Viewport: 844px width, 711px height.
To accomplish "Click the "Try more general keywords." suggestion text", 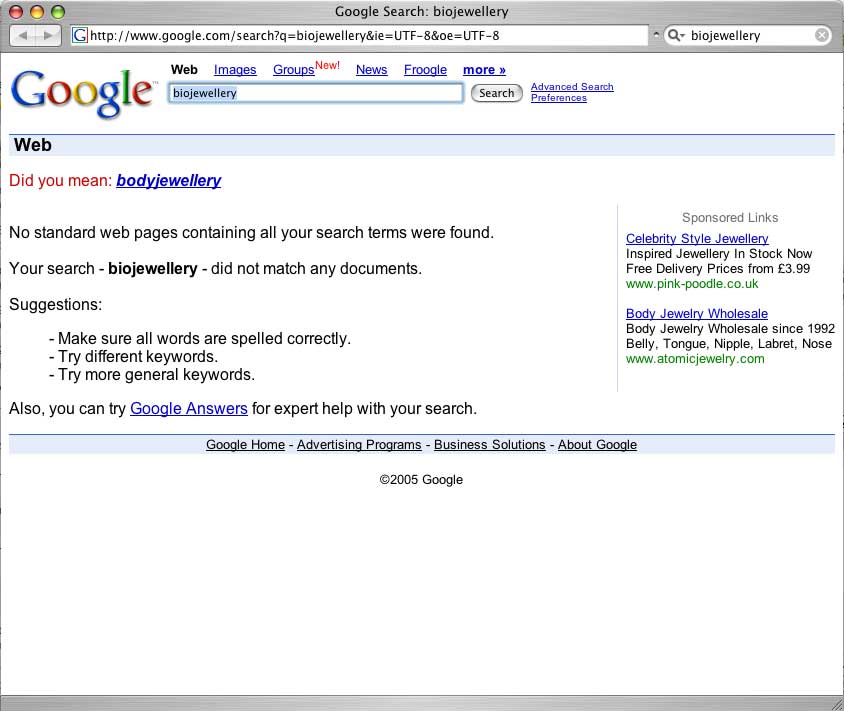I will point(156,375).
